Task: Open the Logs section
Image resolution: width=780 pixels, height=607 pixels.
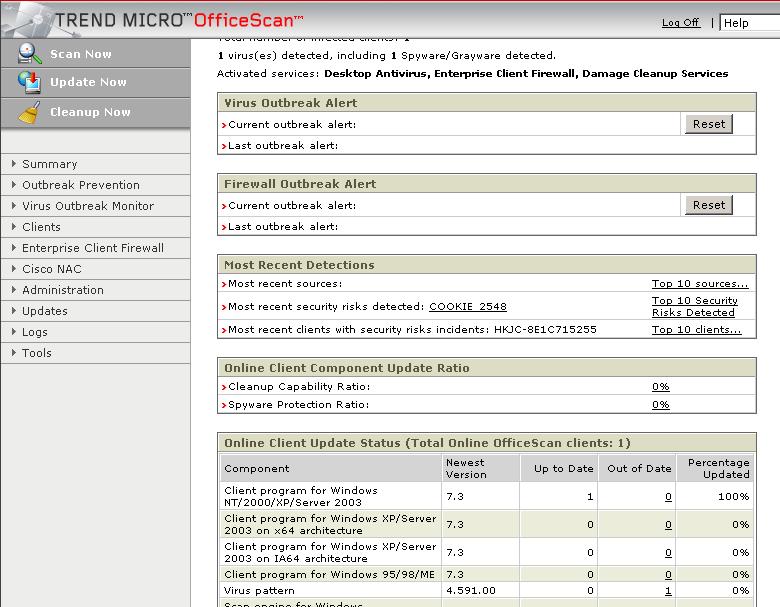Action: click(35, 332)
